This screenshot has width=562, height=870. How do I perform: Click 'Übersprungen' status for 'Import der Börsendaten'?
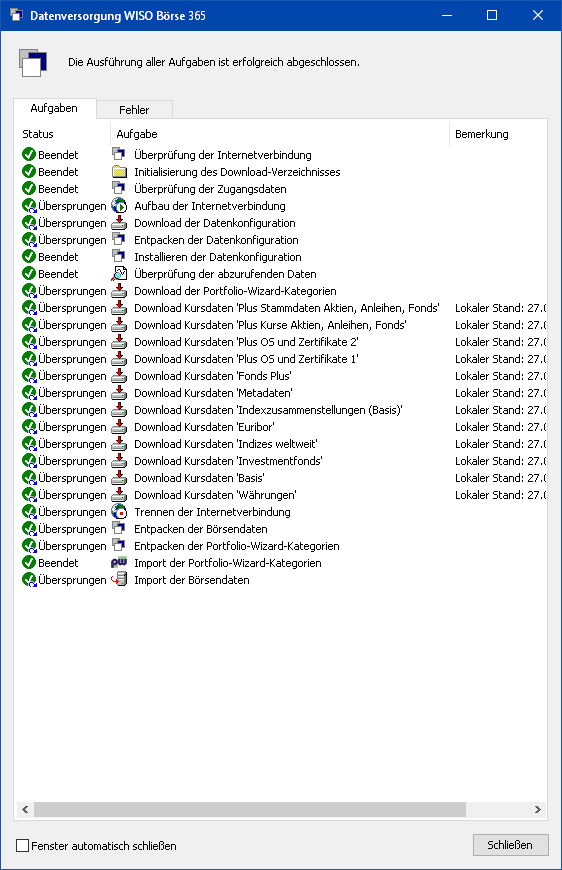72,580
